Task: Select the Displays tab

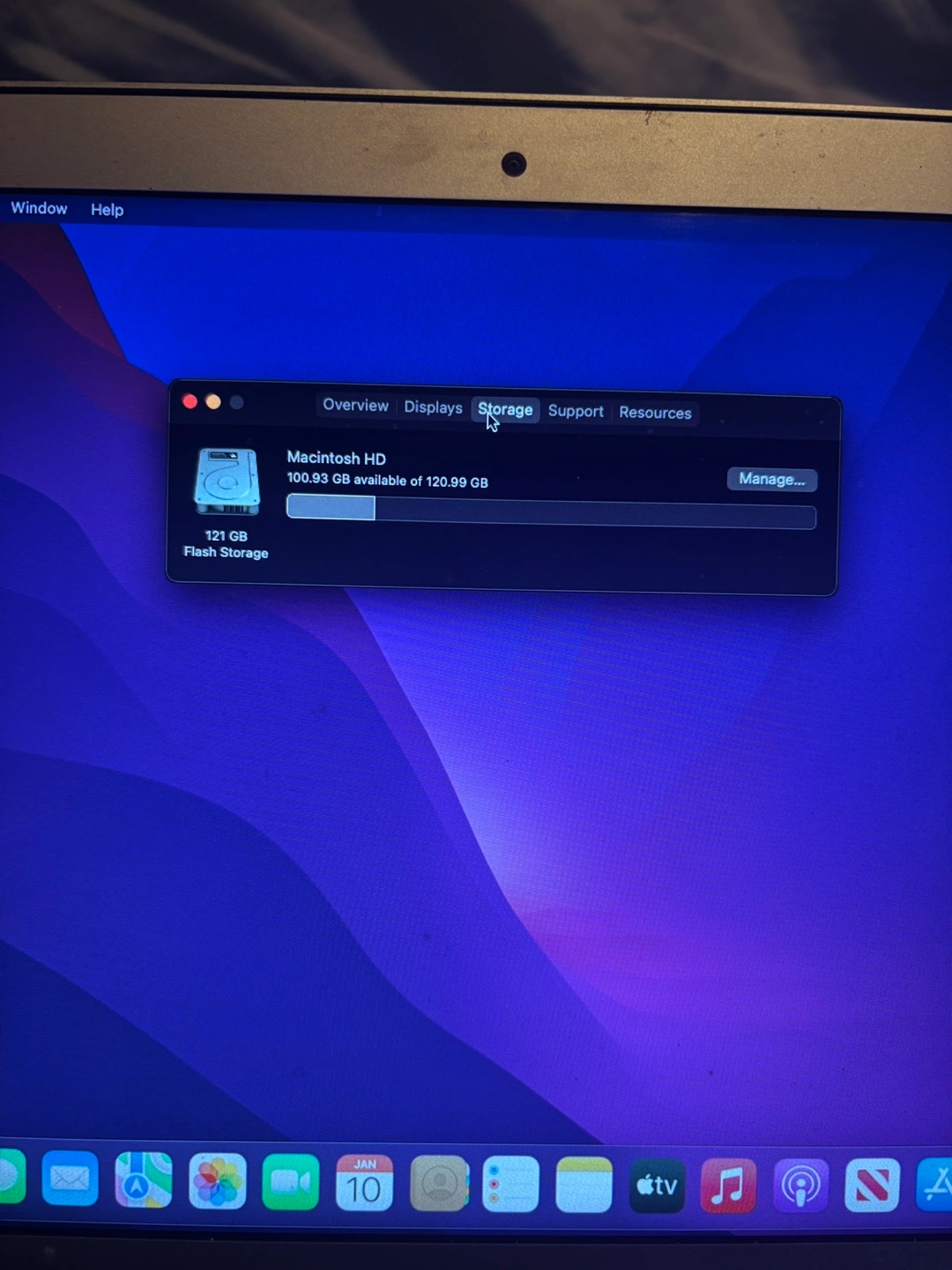Action: [433, 407]
